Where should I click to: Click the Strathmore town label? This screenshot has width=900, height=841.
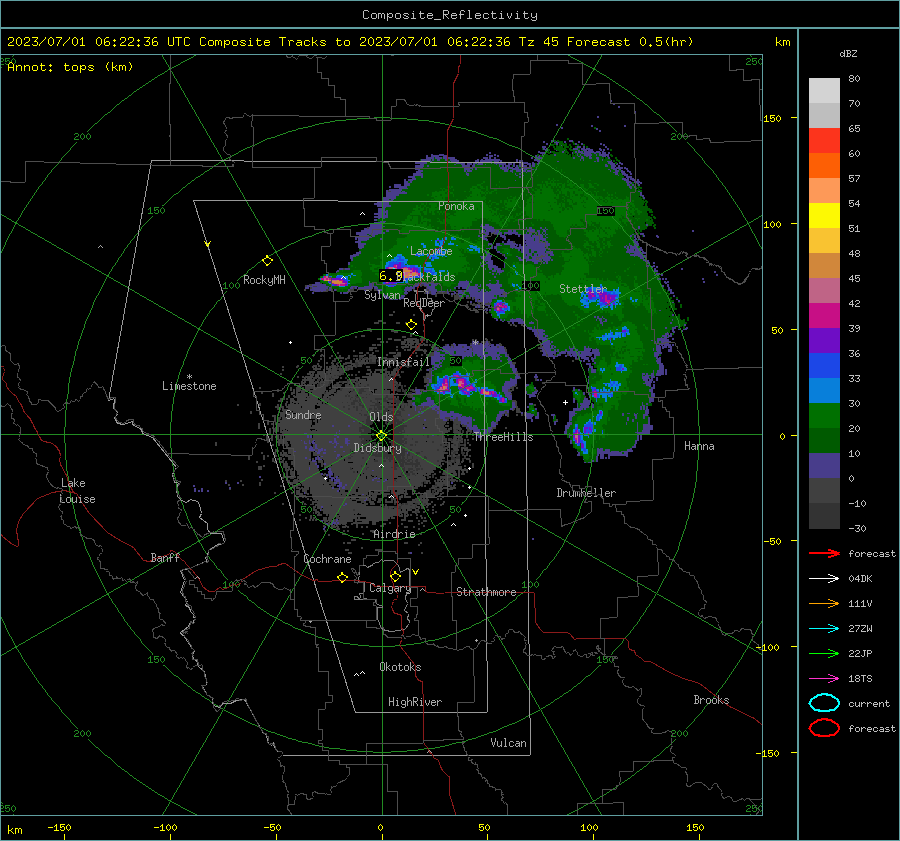[486, 592]
